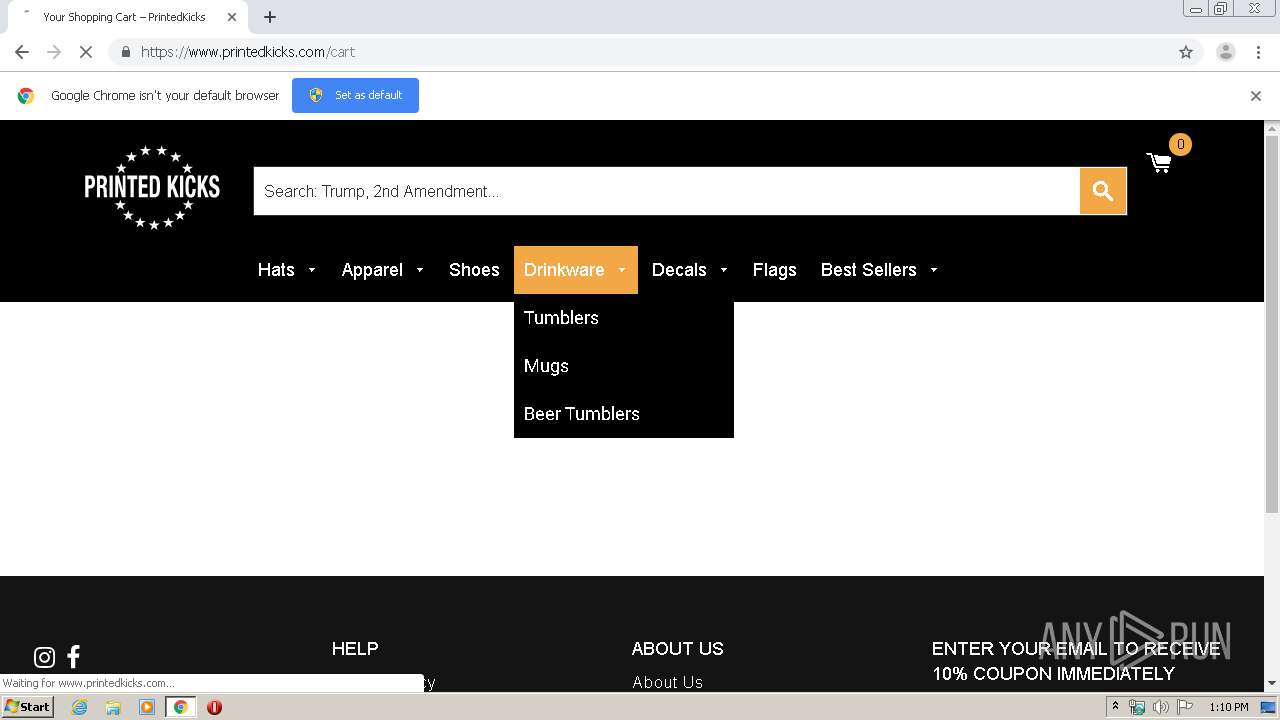Go to the Shoes category

click(x=474, y=270)
